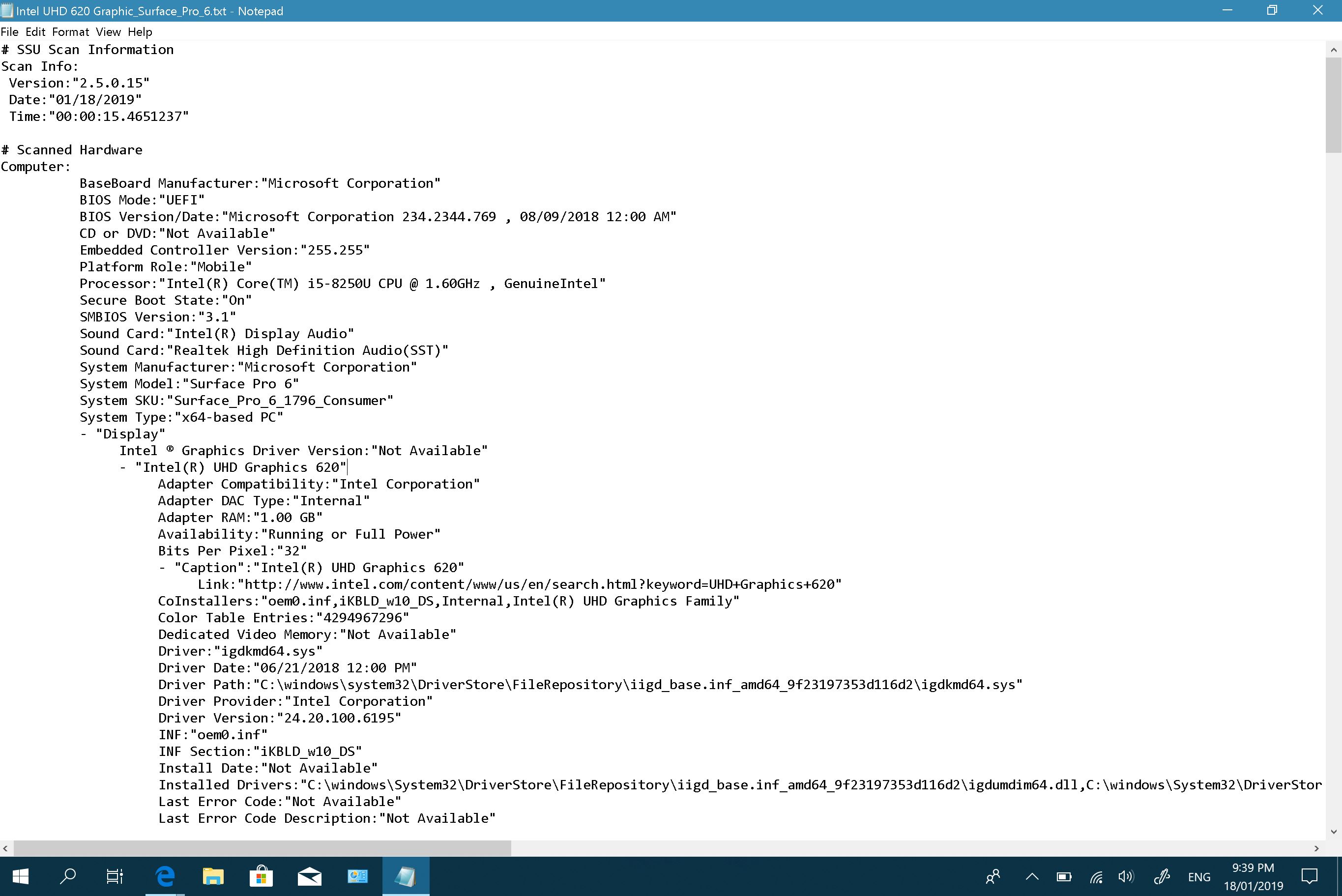Open Task View from taskbar
Viewport: 1342px width, 896px height.
(x=115, y=876)
